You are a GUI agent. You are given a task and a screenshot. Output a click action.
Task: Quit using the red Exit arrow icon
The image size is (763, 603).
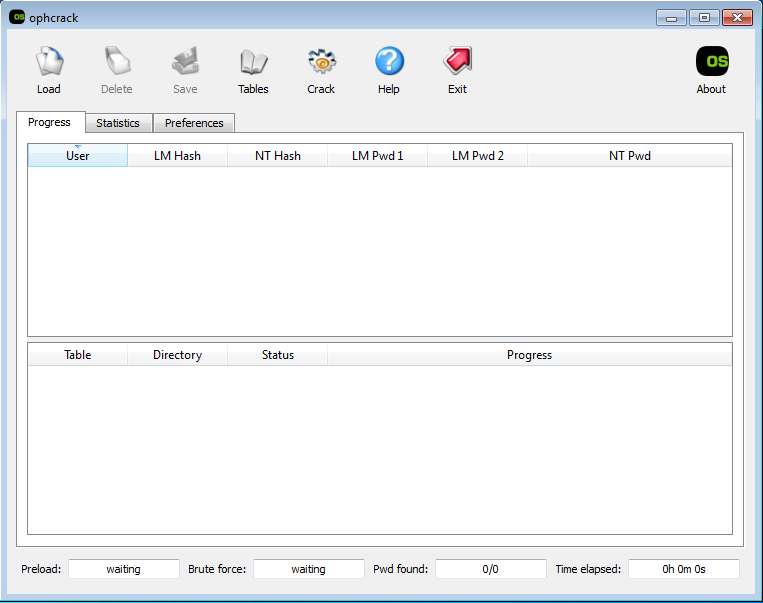(457, 61)
